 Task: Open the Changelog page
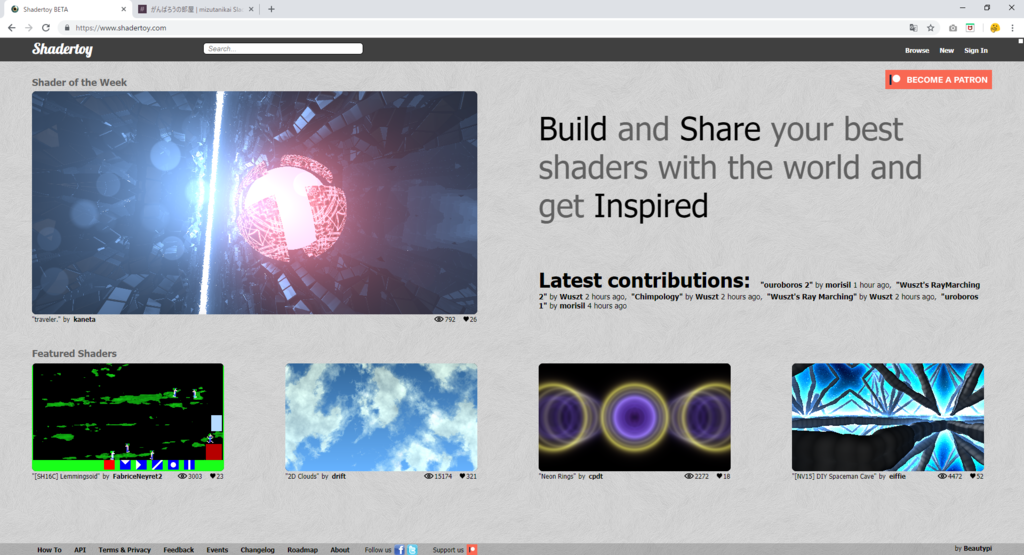[257, 550]
